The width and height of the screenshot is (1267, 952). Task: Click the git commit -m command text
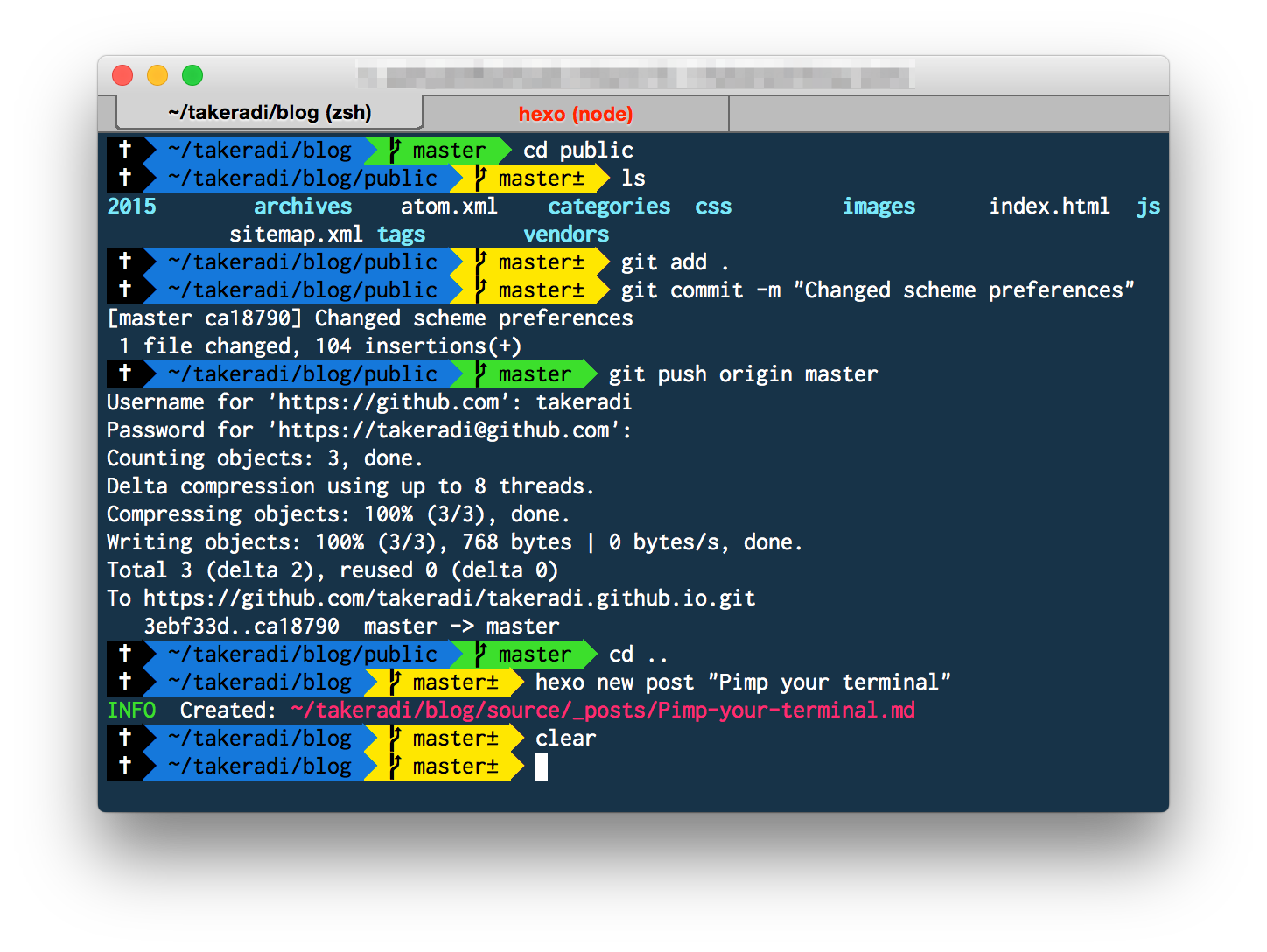[878, 290]
